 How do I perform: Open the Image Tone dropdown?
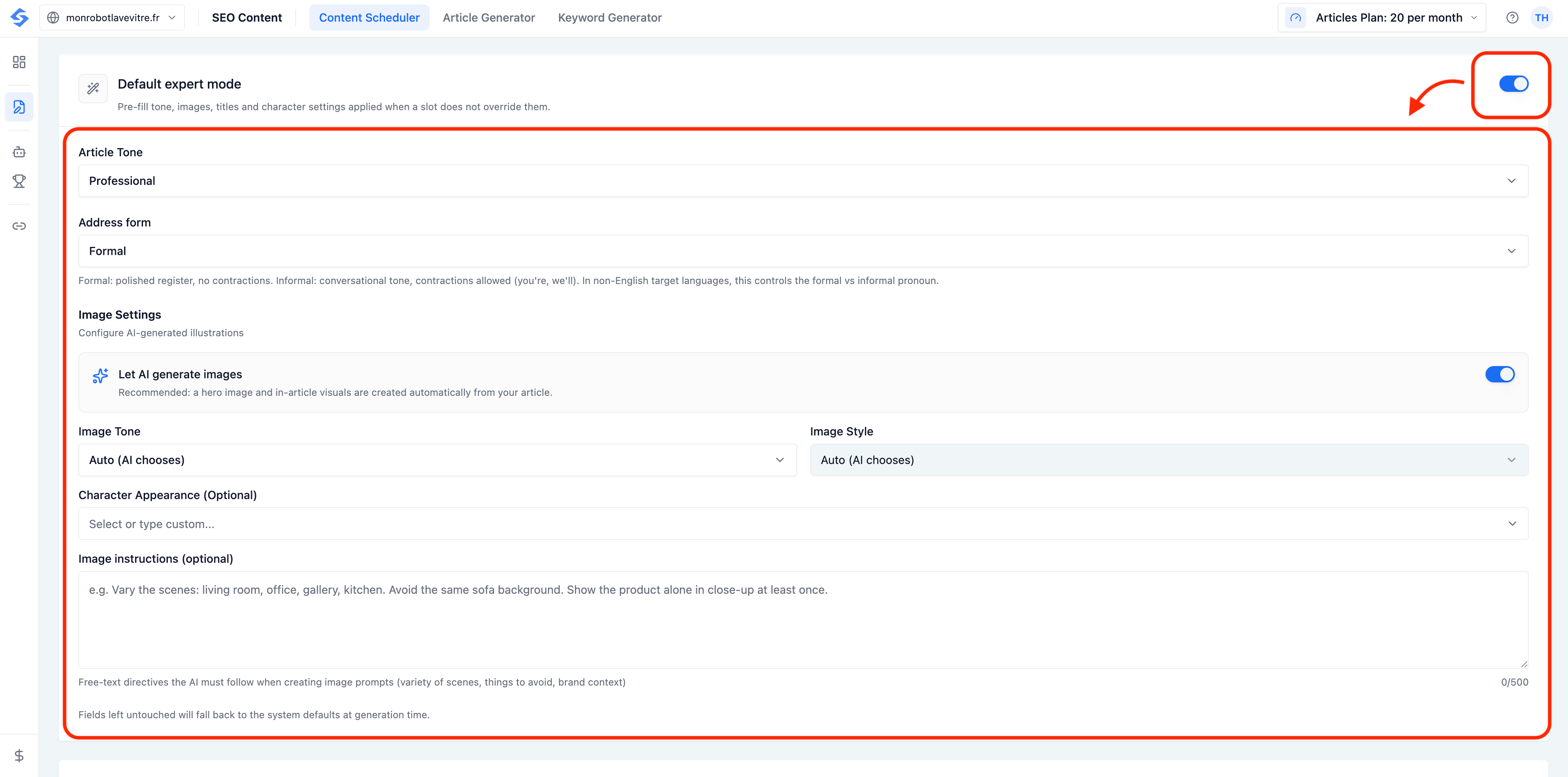click(x=437, y=460)
